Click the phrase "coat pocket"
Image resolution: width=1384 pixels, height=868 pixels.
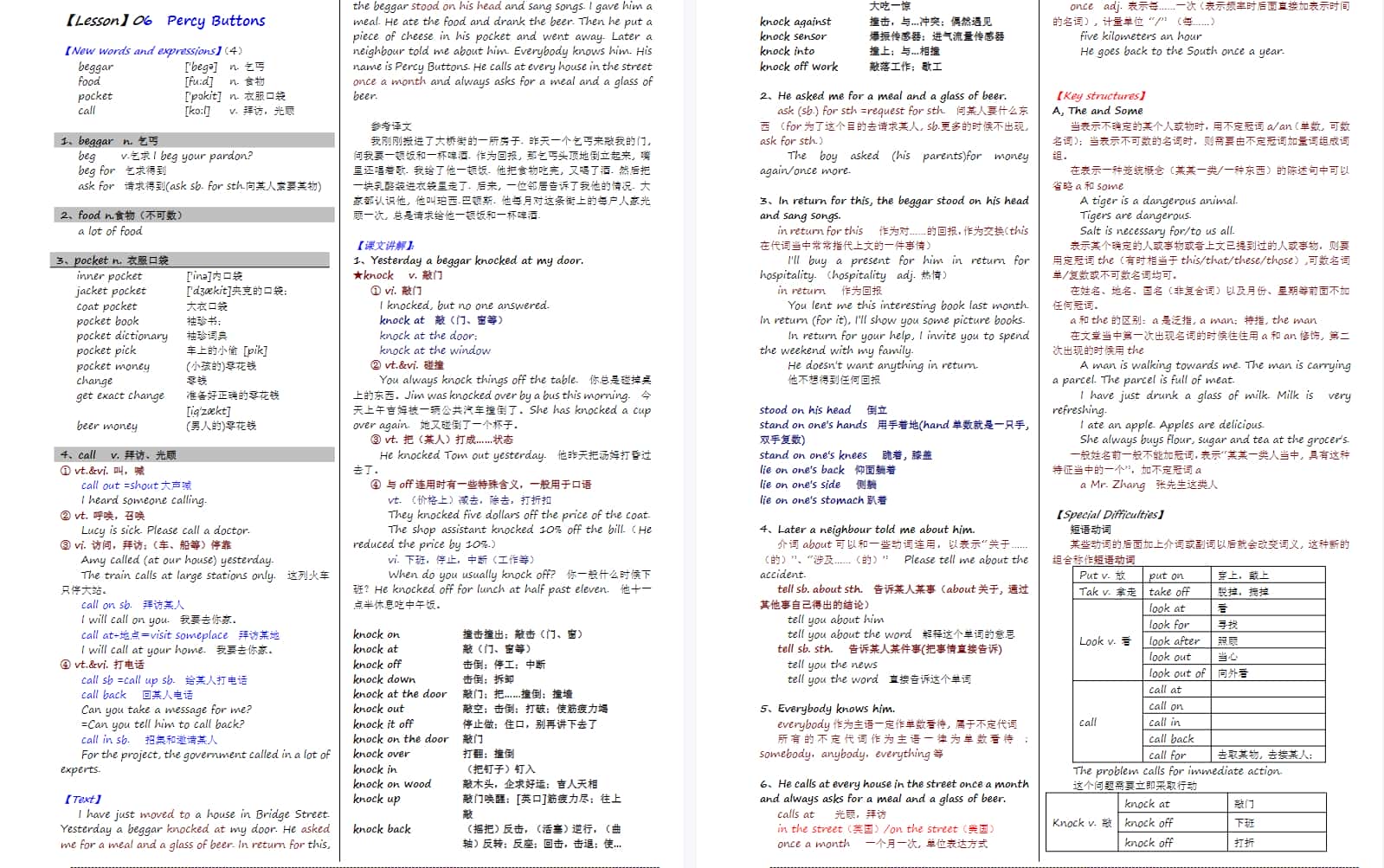point(106,306)
